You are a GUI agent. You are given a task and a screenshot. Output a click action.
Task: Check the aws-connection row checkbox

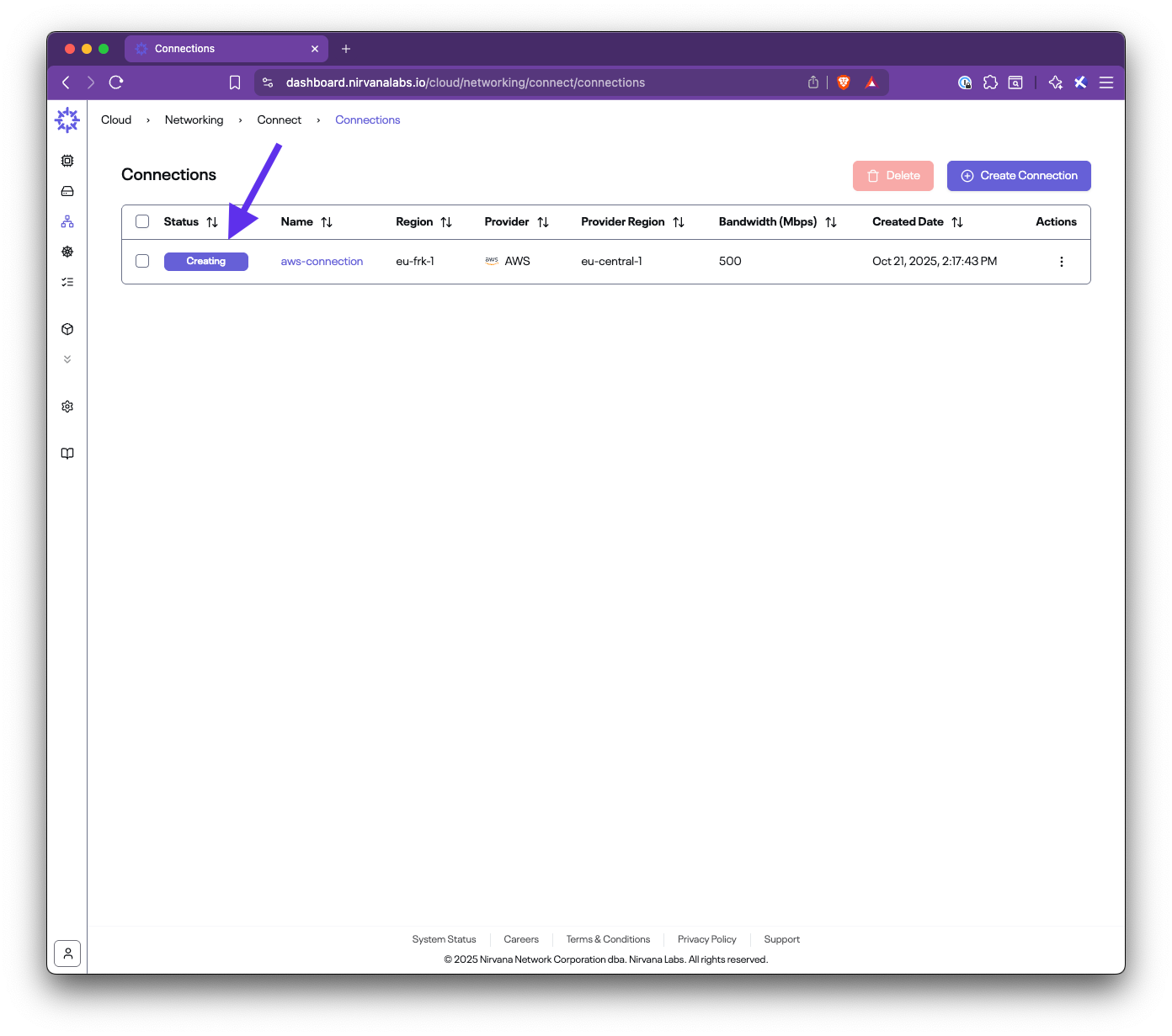142,261
